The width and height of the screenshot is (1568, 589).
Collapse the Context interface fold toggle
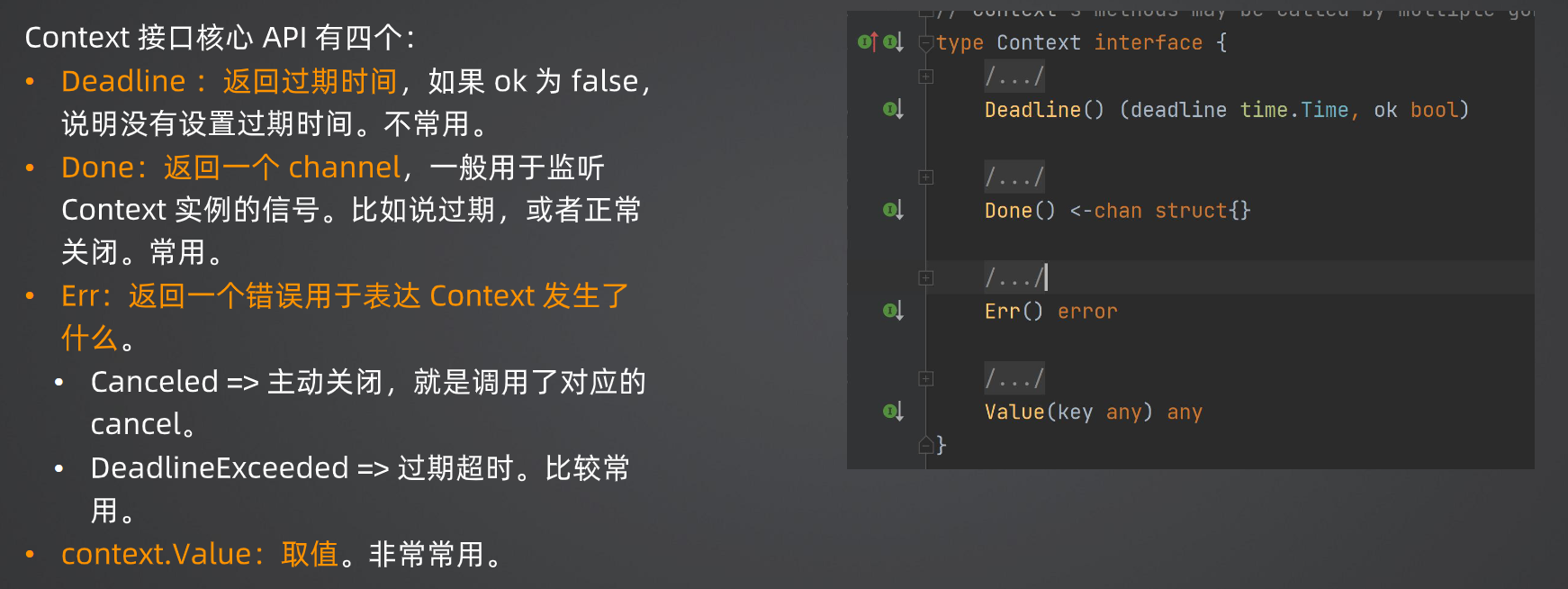[925, 42]
